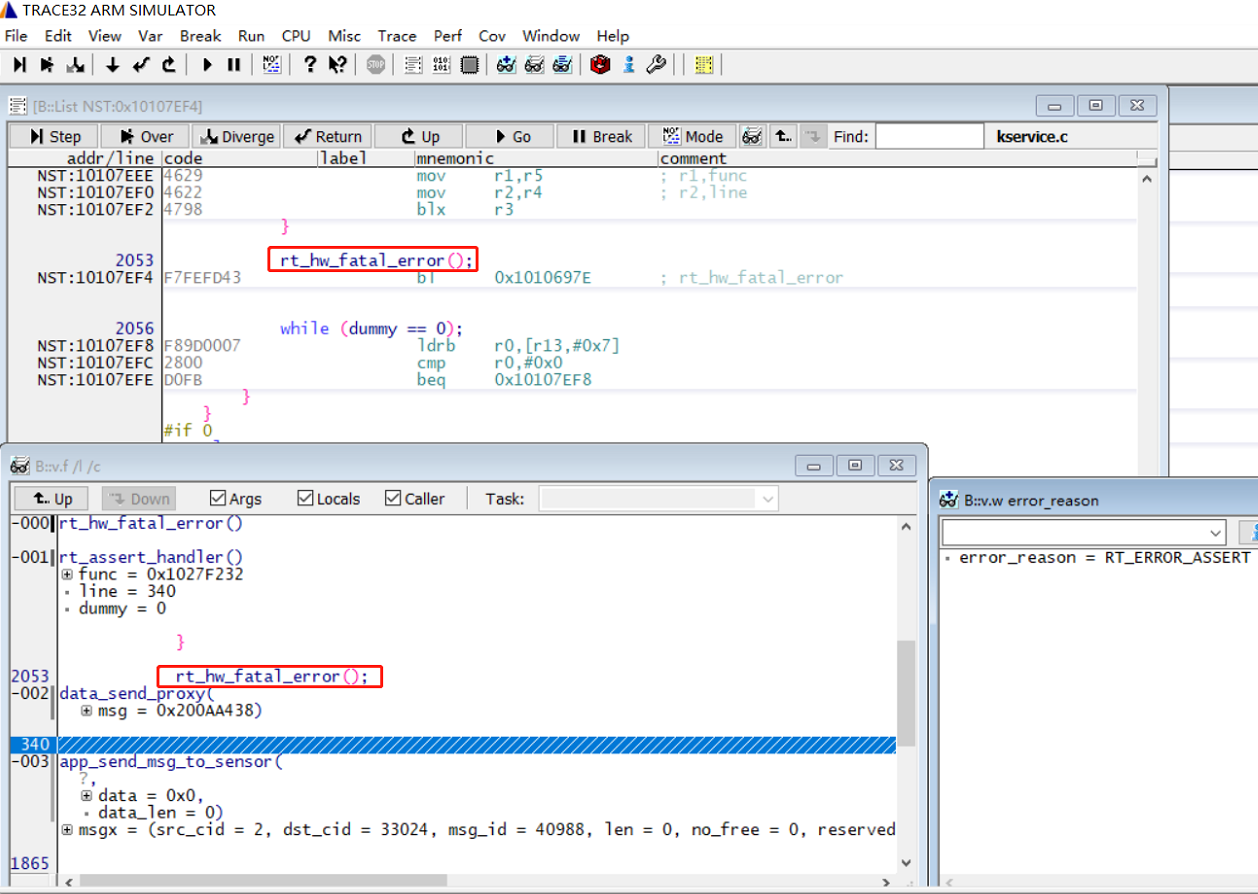The image size is (1258, 894).
Task: Click the yellow grid chart icon
Action: (703, 65)
